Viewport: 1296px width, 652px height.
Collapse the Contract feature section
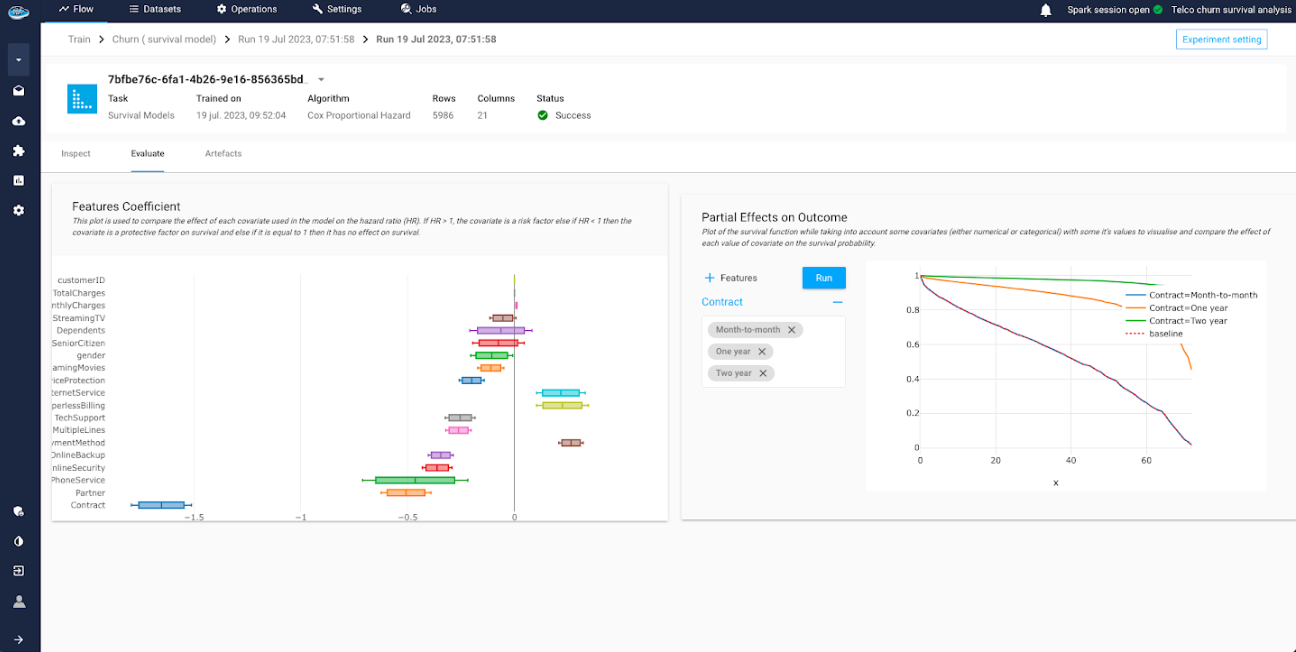click(x=837, y=302)
